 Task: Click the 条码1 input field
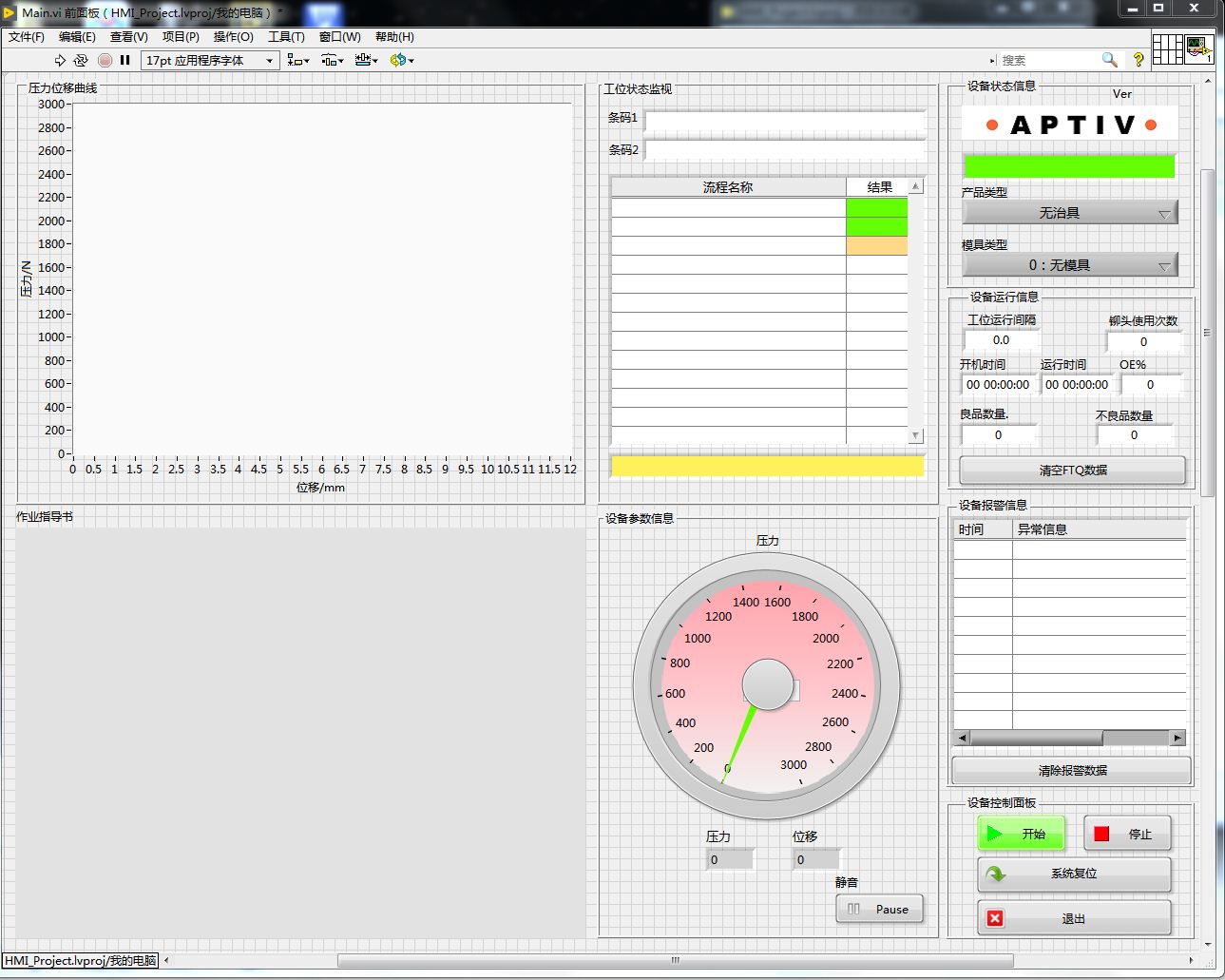point(785,120)
